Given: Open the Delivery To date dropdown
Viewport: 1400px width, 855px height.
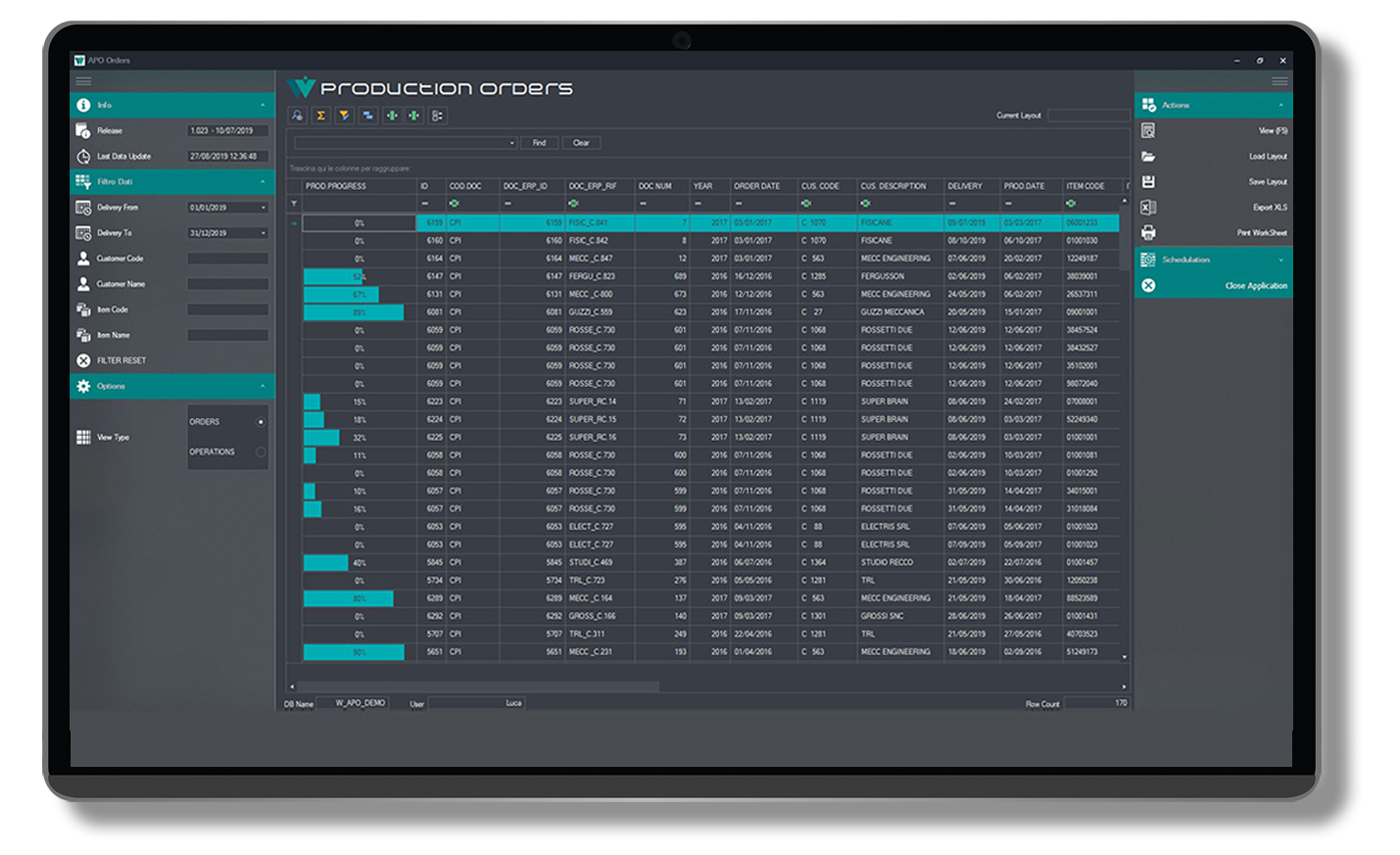Looking at the screenshot, I should point(264,233).
